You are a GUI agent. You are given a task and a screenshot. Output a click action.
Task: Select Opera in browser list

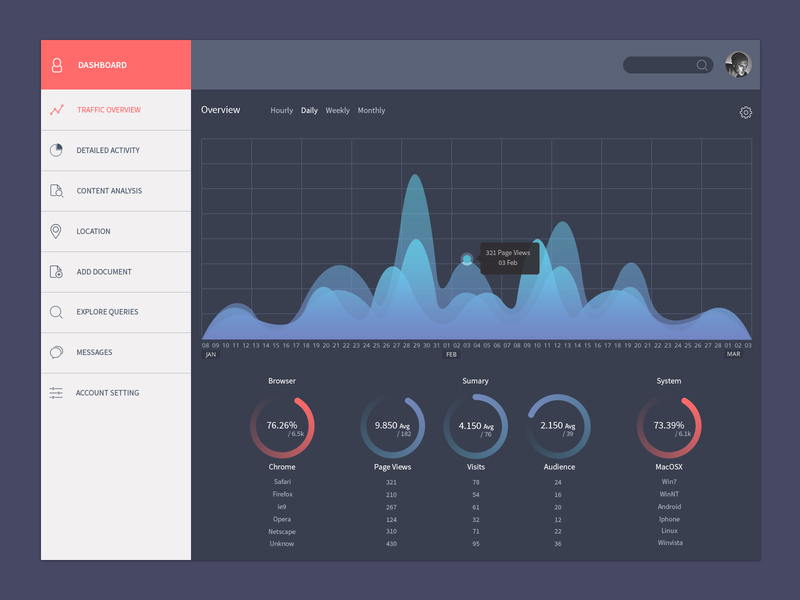282,519
